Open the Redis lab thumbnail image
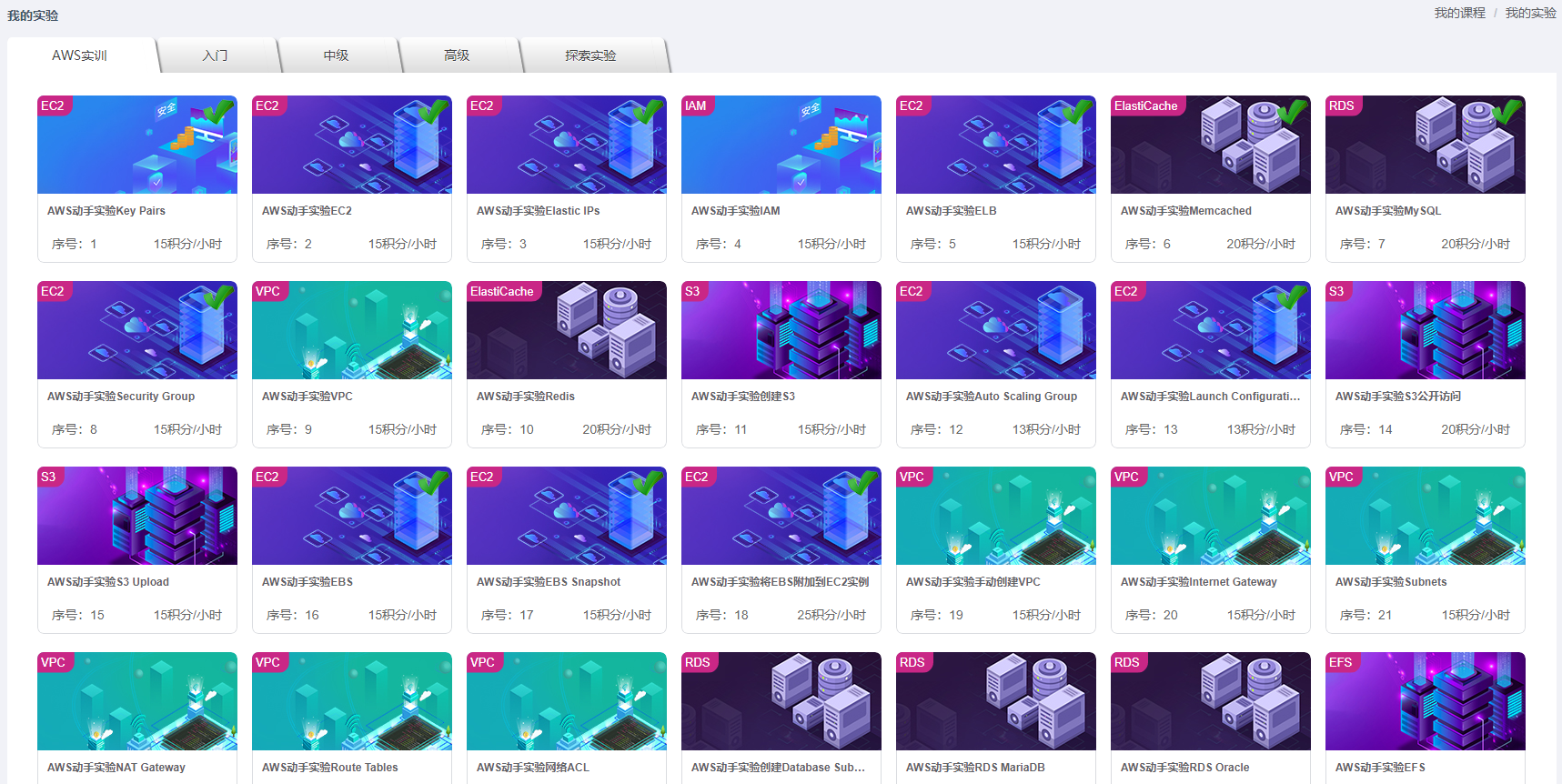 [566, 331]
